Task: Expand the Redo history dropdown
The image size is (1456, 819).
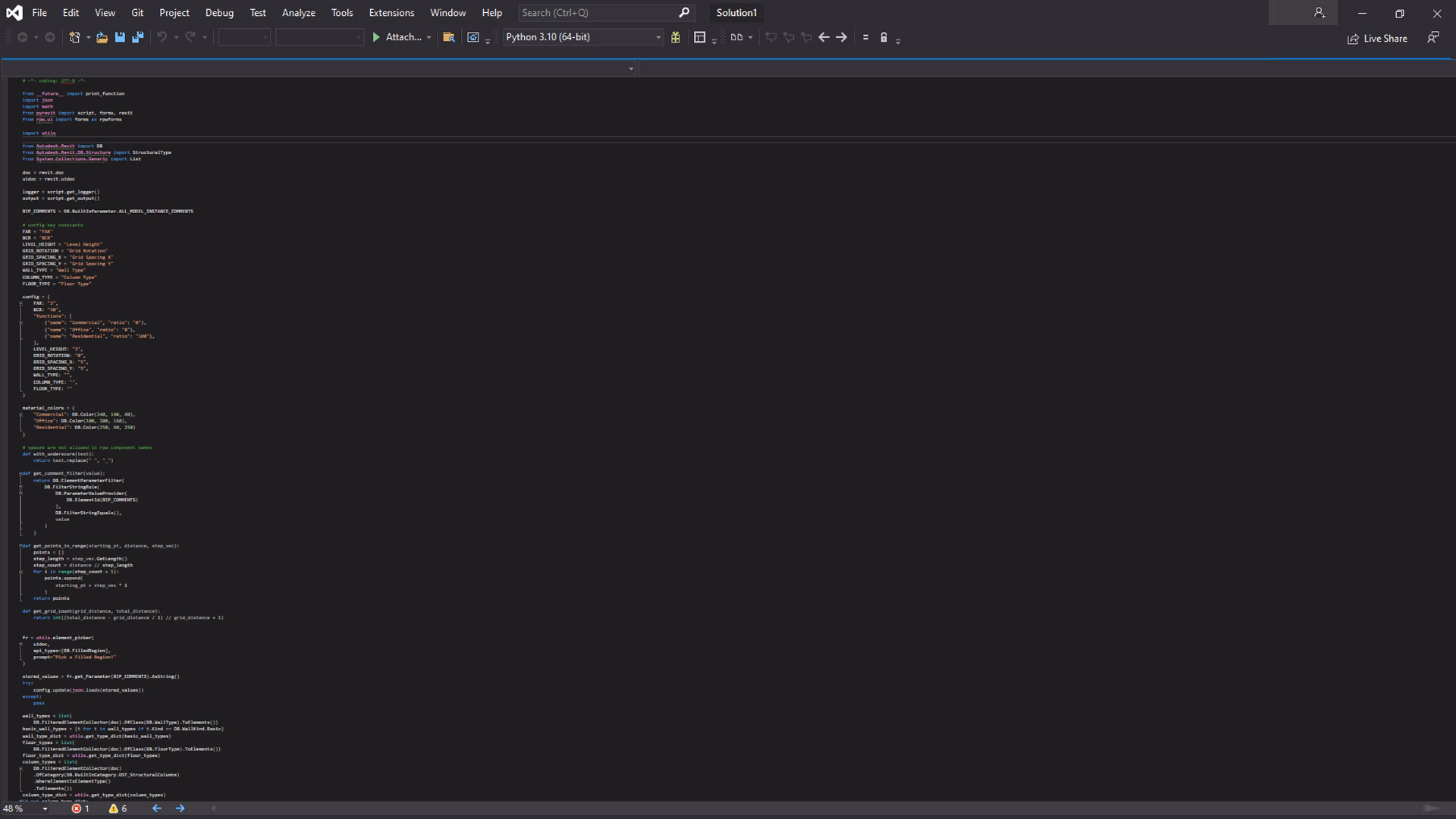Action: click(205, 37)
